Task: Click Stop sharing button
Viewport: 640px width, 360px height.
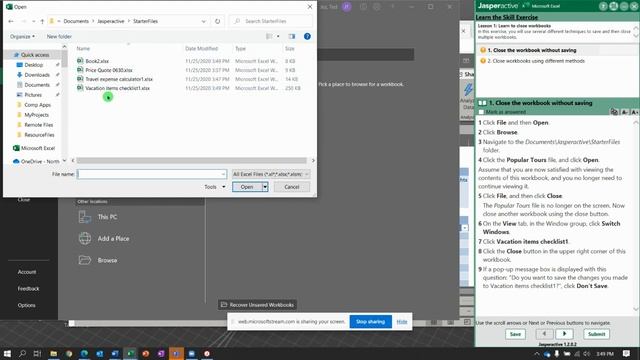Action: pyautogui.click(x=371, y=322)
